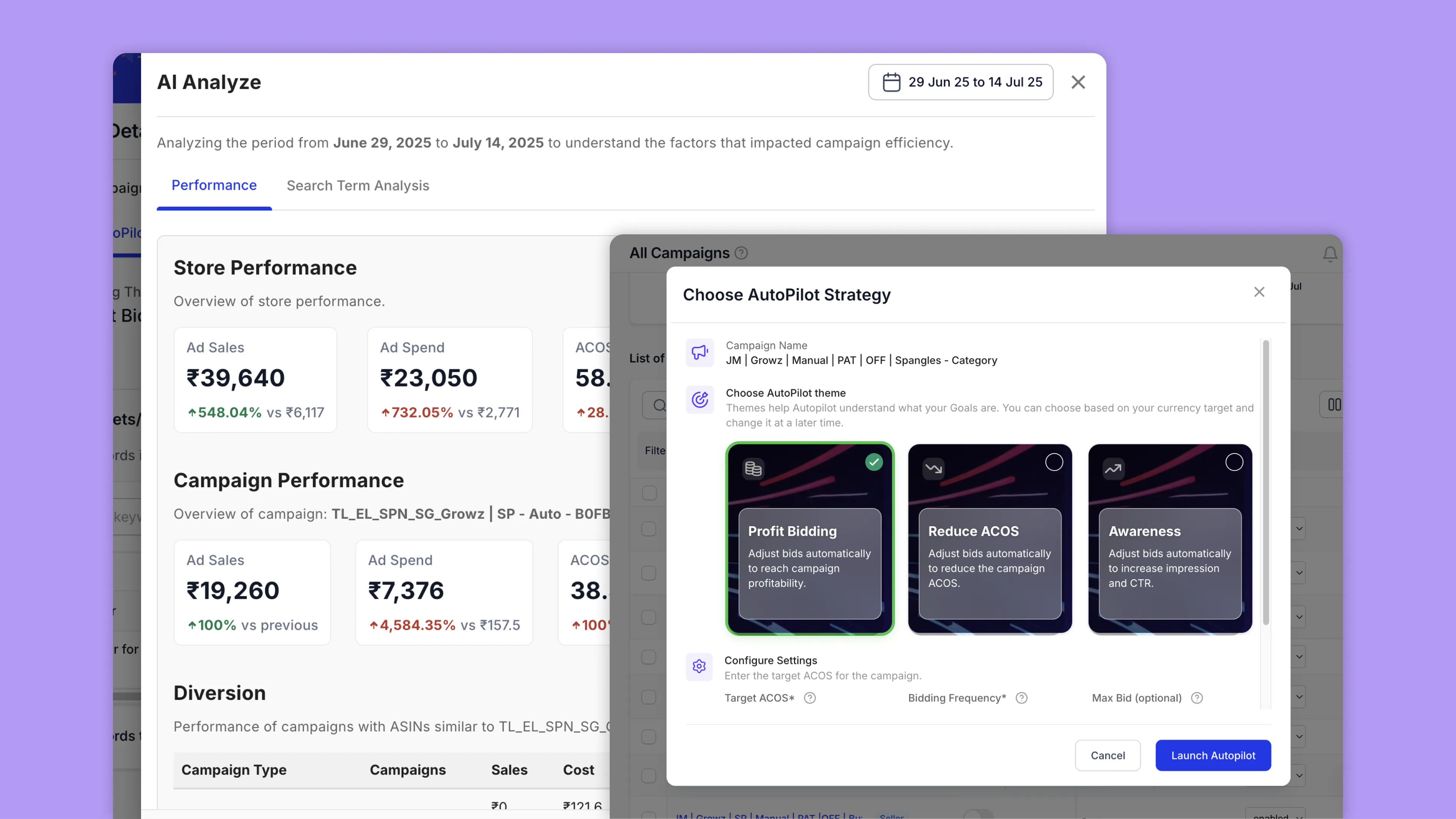Switch to the Performance tab
Screen dimensions: 1456x819
pos(213,185)
